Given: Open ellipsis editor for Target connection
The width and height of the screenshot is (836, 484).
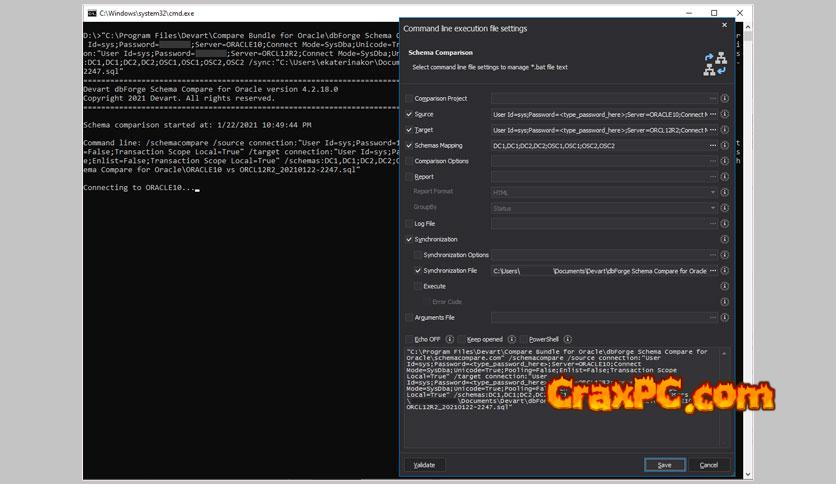Looking at the screenshot, I should tap(712, 130).
